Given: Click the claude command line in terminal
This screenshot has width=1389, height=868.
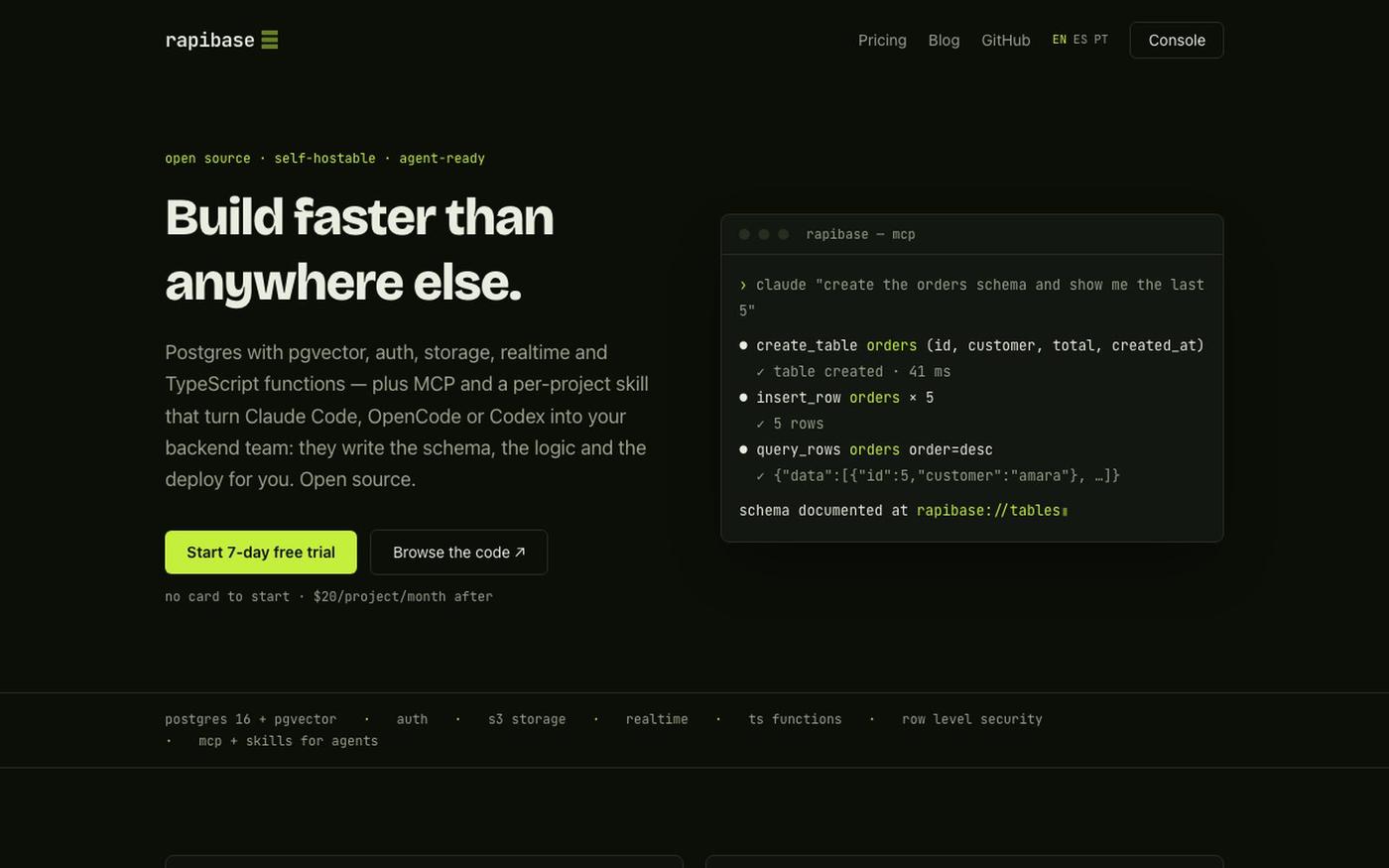Looking at the screenshot, I should pos(971,298).
